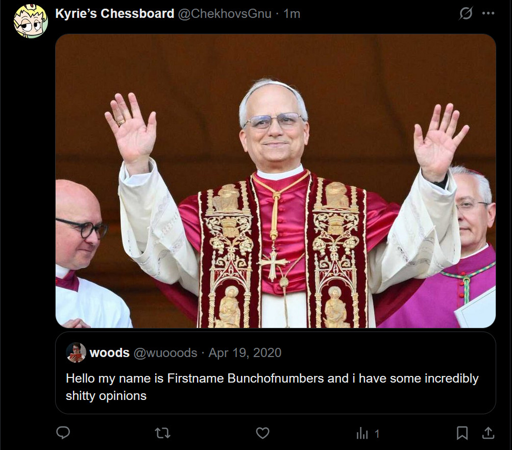
Task: Click the Kyrie's Chessboard display name
Action: click(x=115, y=14)
